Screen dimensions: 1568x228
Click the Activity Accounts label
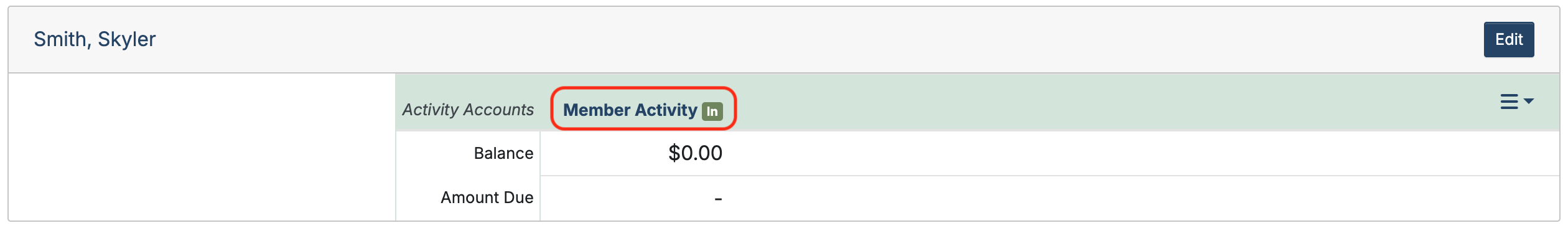468,110
